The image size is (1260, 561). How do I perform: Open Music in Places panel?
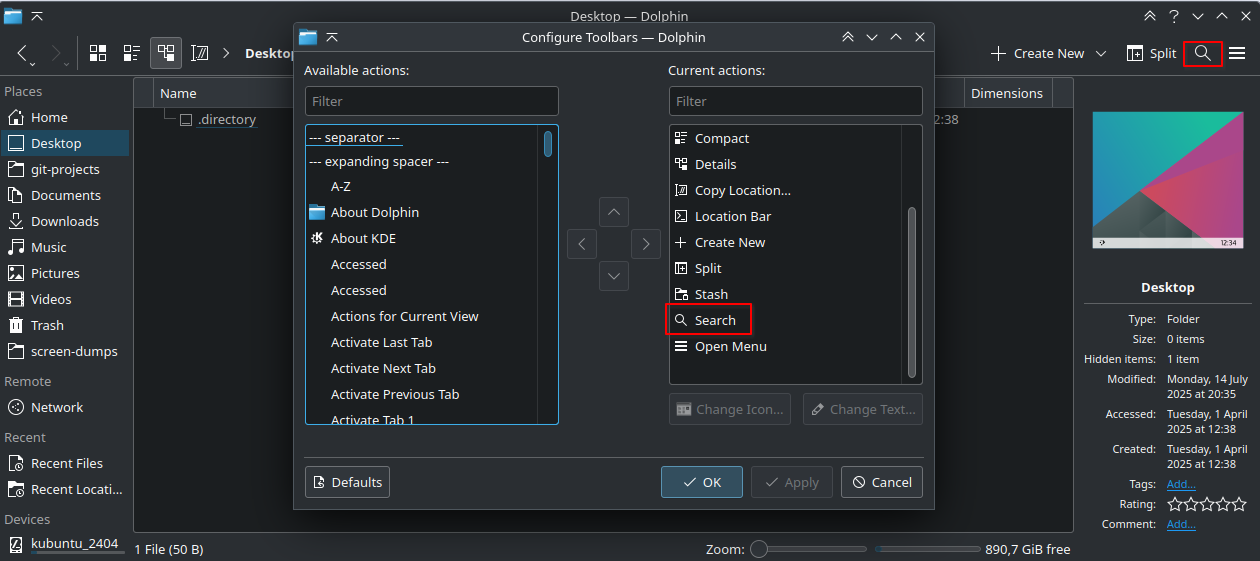point(65,247)
